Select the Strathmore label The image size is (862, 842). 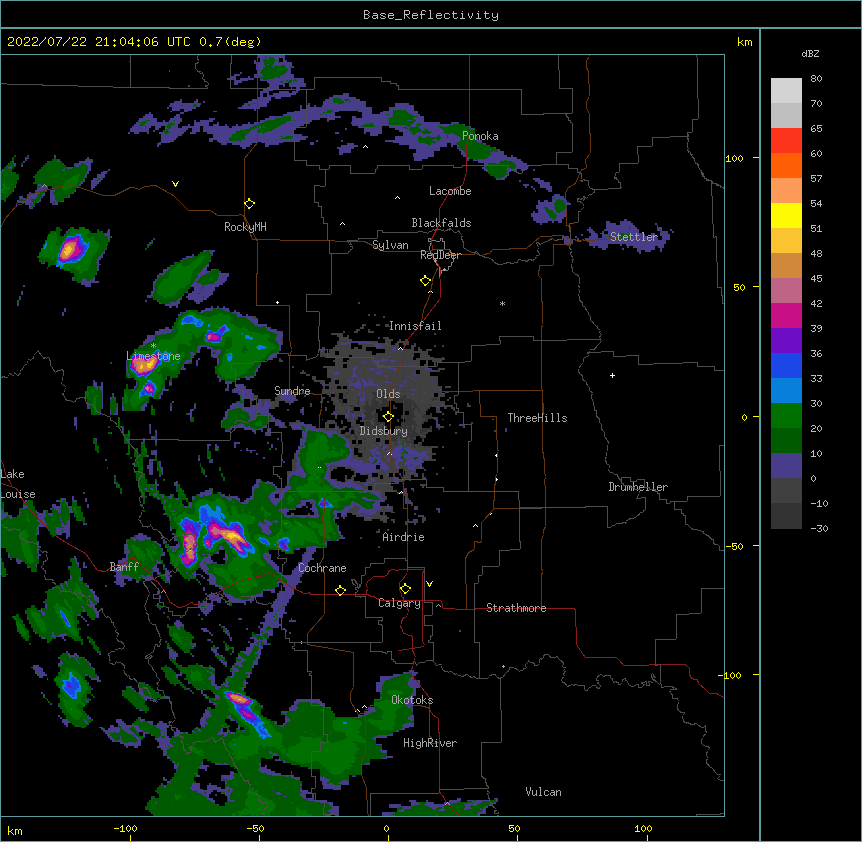tap(516, 608)
